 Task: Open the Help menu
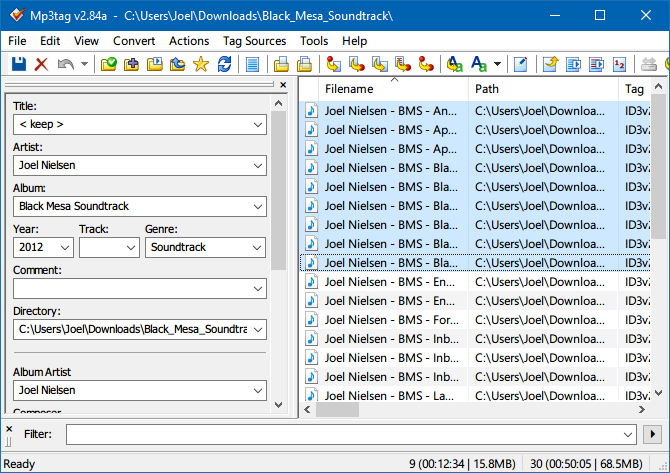[354, 41]
